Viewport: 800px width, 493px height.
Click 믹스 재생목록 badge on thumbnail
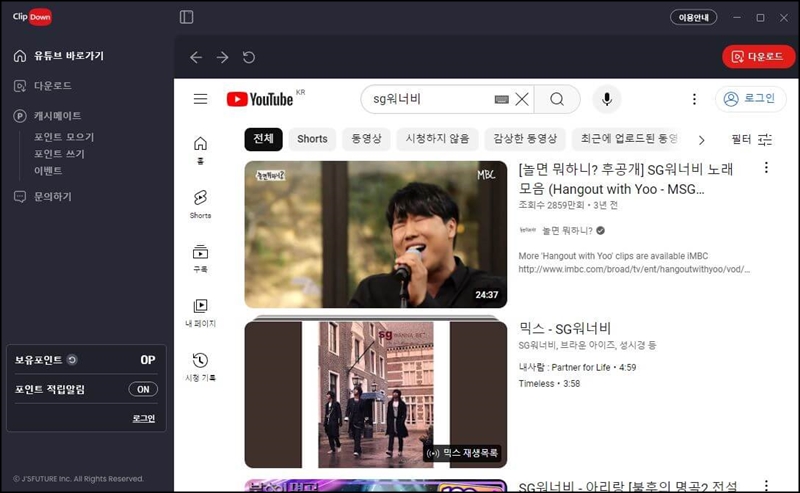[x=462, y=453]
